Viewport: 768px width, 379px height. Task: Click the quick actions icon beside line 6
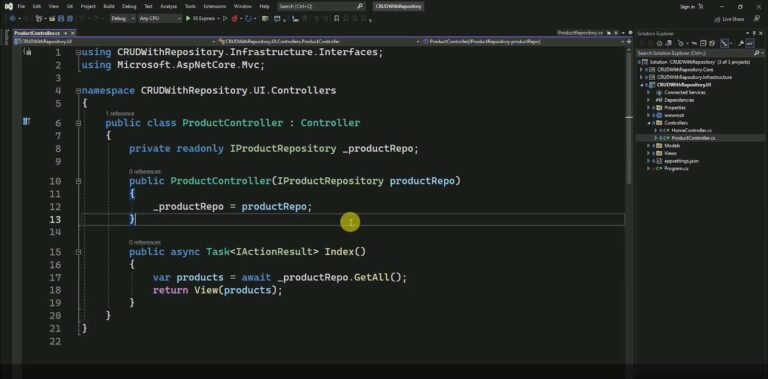(x=26, y=121)
